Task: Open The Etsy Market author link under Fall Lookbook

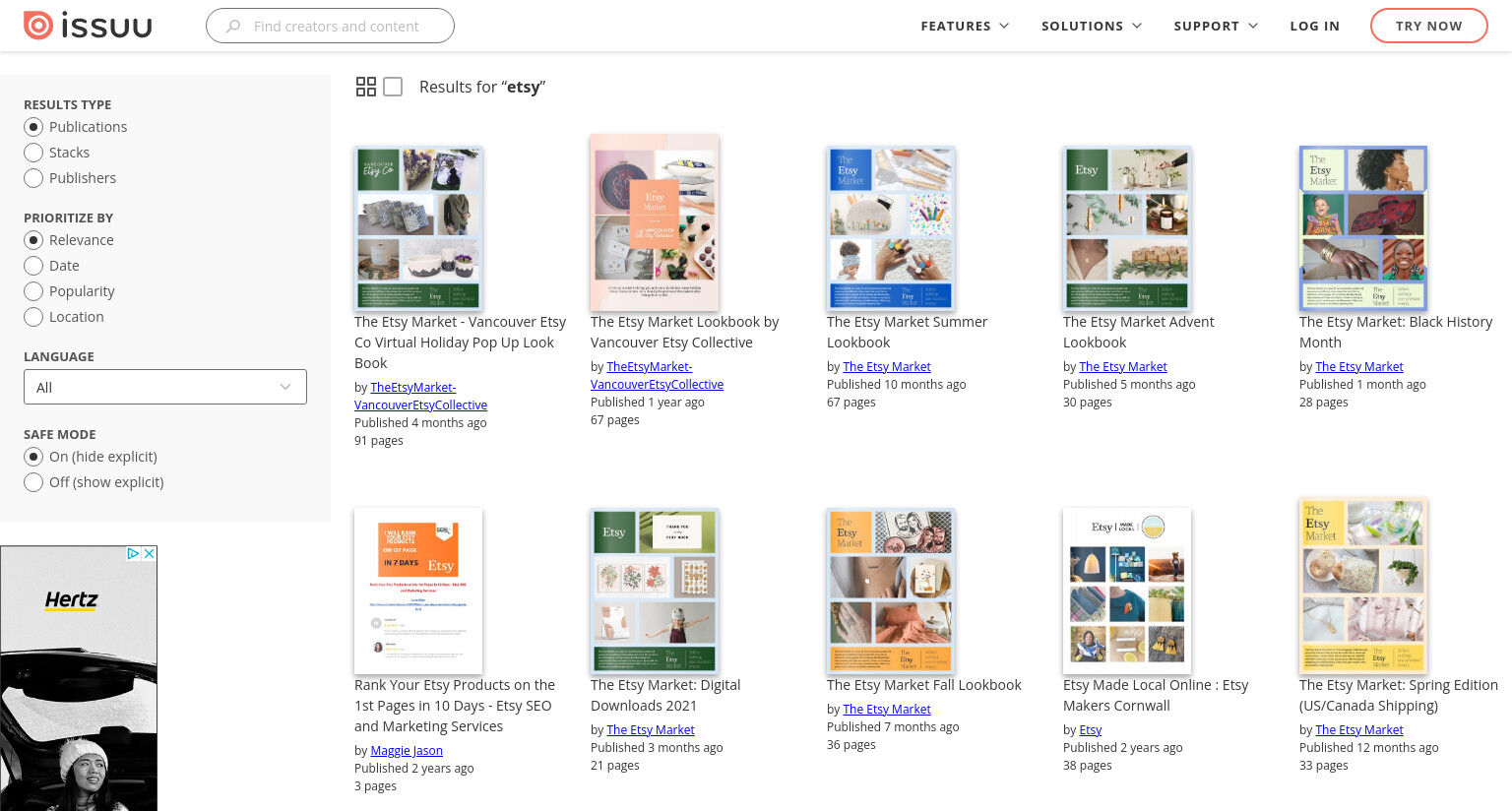Action: [887, 709]
